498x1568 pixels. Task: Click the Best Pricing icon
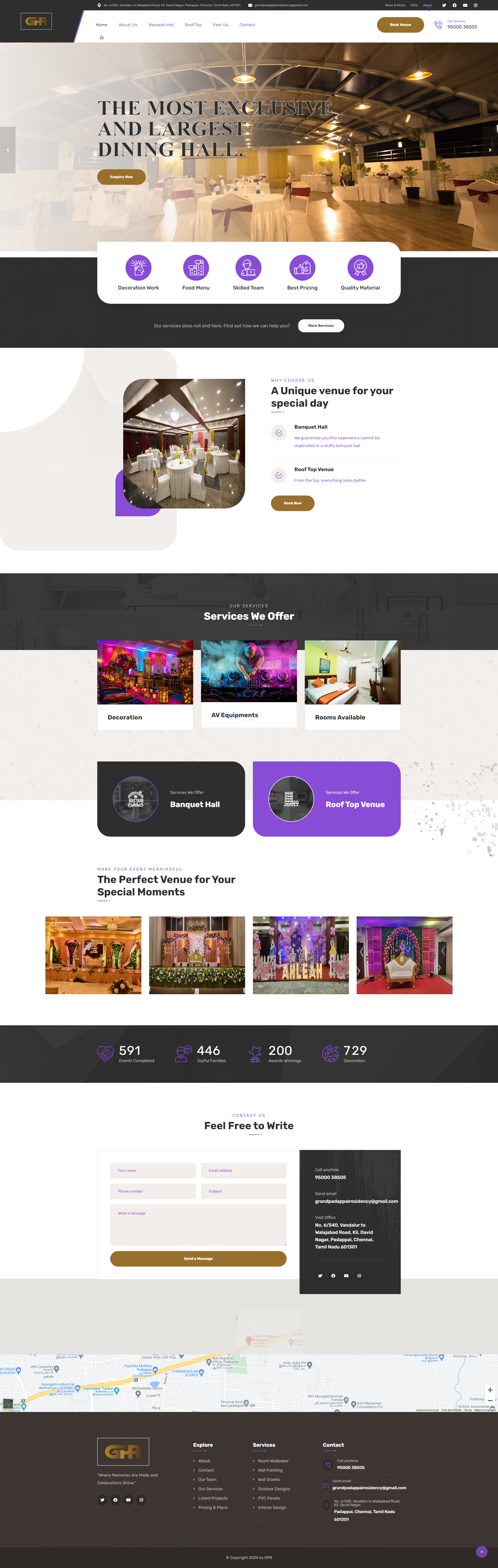click(303, 267)
